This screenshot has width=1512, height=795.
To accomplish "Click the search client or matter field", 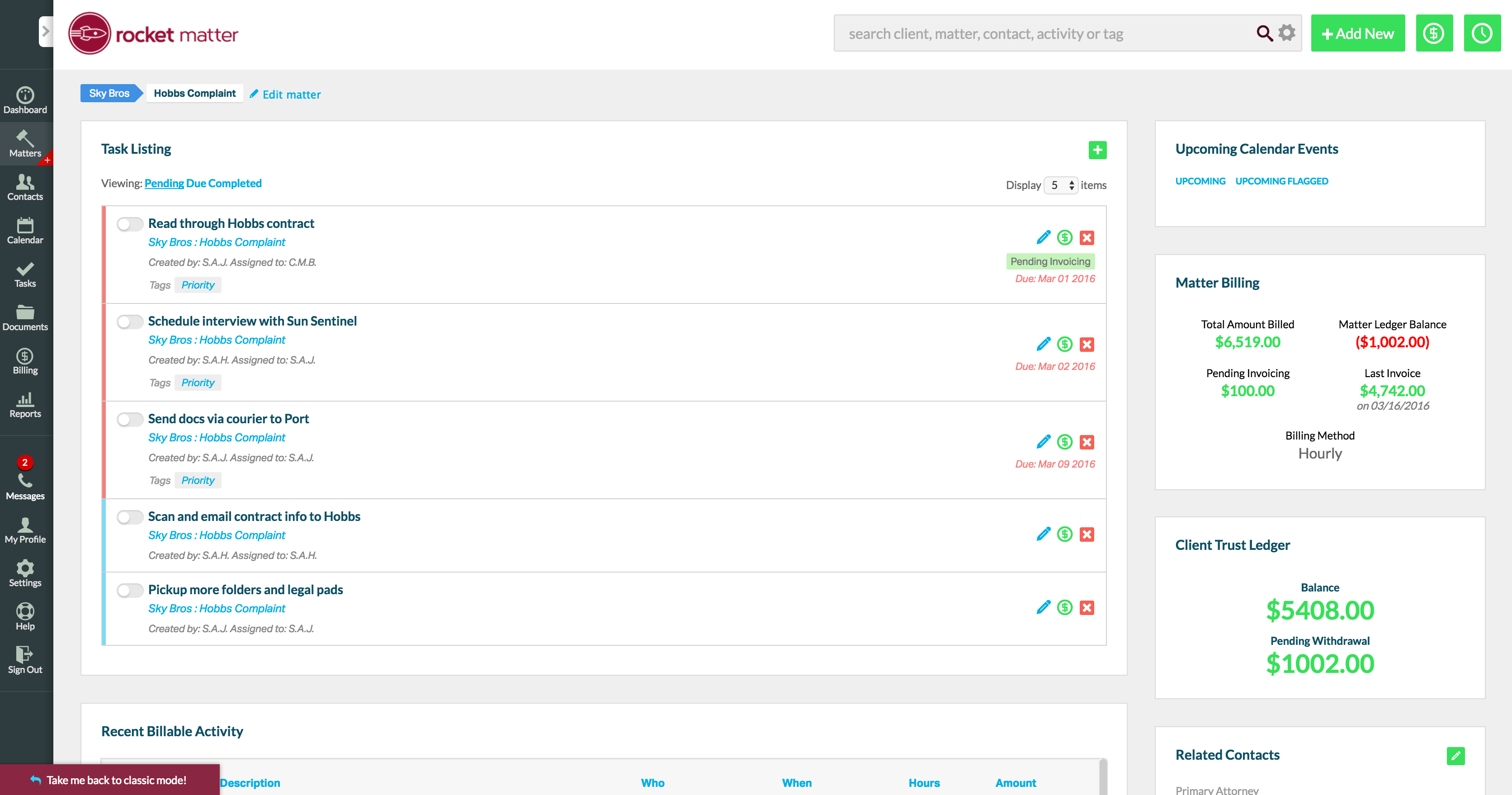I will click(1045, 33).
